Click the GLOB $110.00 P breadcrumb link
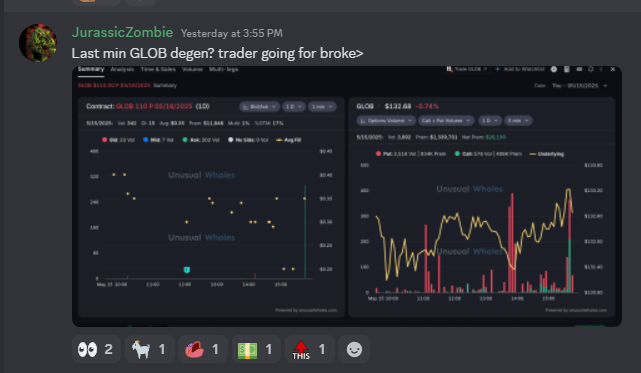The image size is (641, 373). click(114, 85)
